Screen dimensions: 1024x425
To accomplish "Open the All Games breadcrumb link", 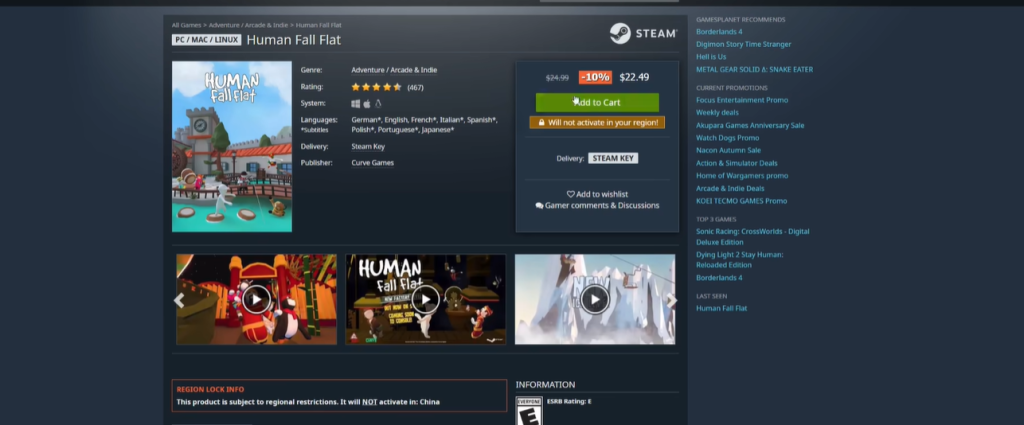I will pos(187,24).
